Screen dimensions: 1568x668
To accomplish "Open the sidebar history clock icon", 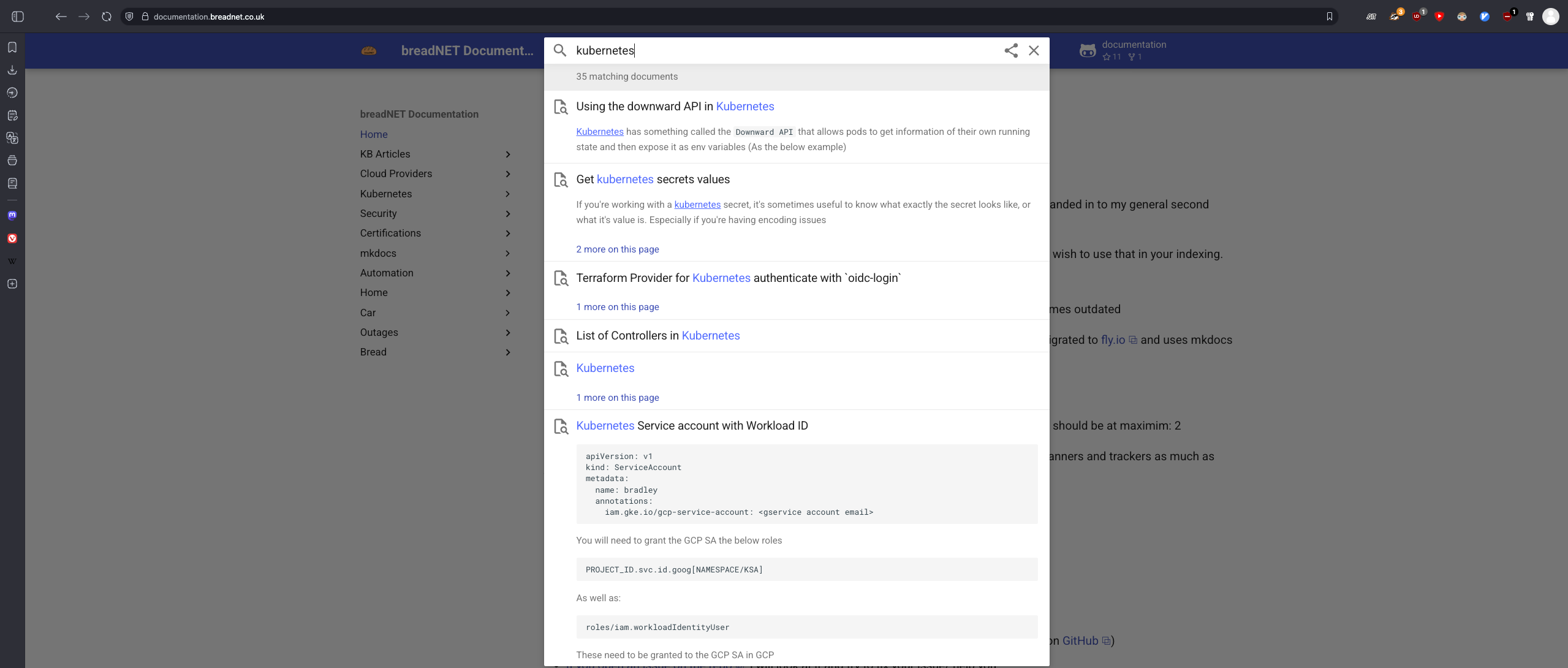I will coord(12,93).
